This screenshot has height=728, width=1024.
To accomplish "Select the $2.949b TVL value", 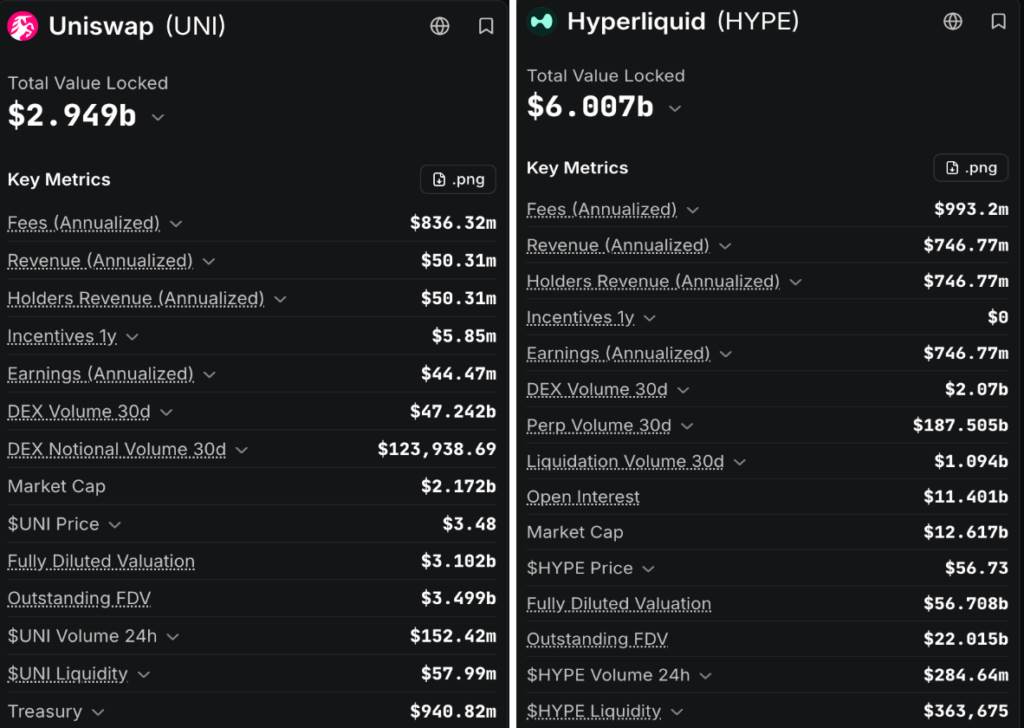I will [72, 116].
